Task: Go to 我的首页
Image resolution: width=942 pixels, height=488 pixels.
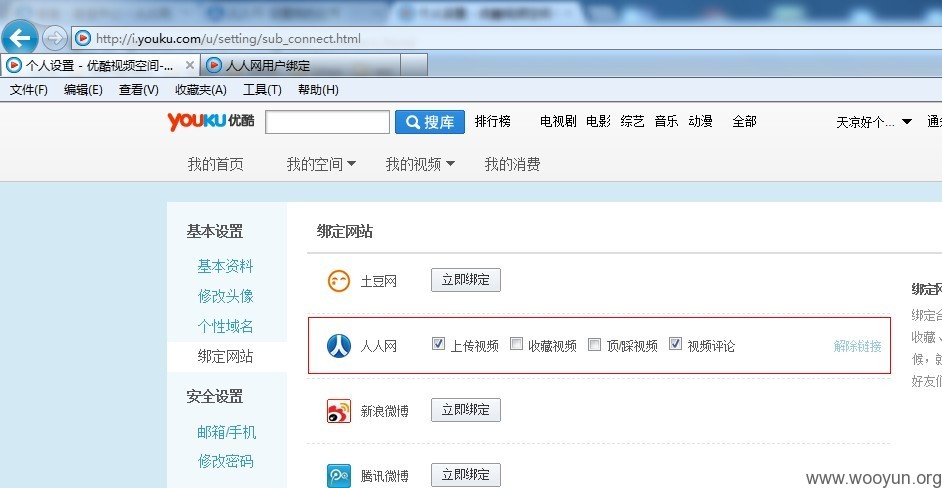Action: 216,164
